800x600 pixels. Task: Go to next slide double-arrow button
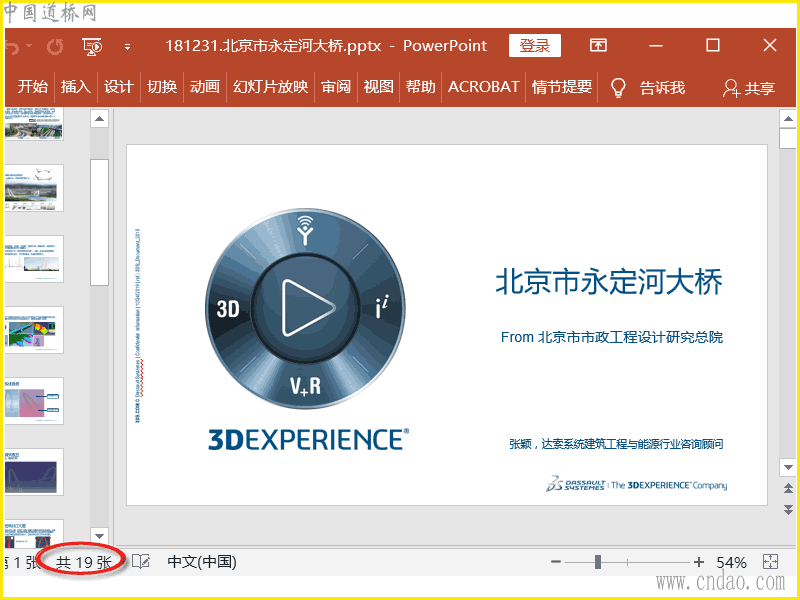click(788, 509)
